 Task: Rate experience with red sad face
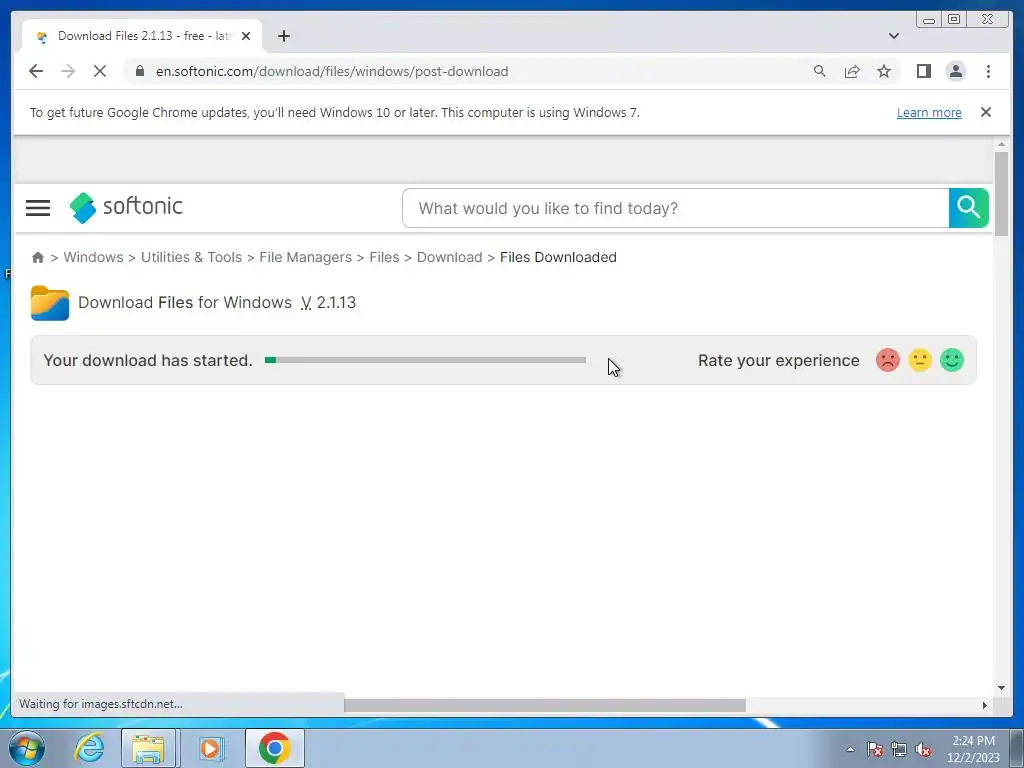(x=888, y=360)
